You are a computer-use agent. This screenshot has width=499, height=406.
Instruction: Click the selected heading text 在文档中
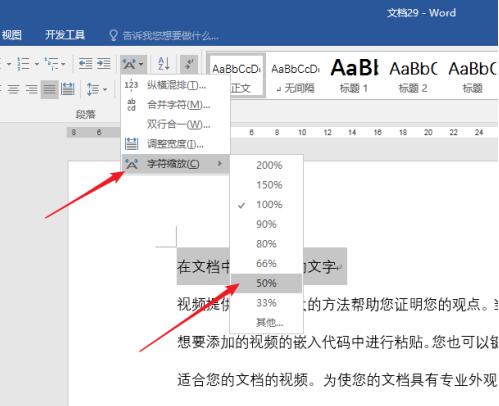coord(204,267)
